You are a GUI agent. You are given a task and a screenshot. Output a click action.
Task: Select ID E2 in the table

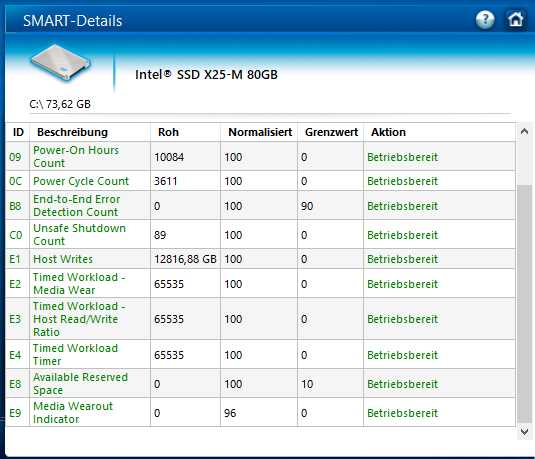pos(15,284)
